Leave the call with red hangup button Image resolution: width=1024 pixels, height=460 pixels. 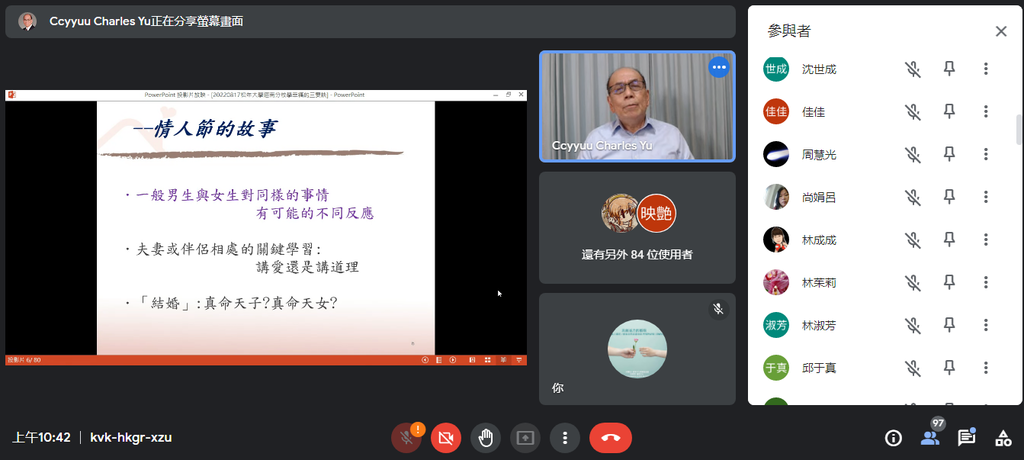click(611, 438)
